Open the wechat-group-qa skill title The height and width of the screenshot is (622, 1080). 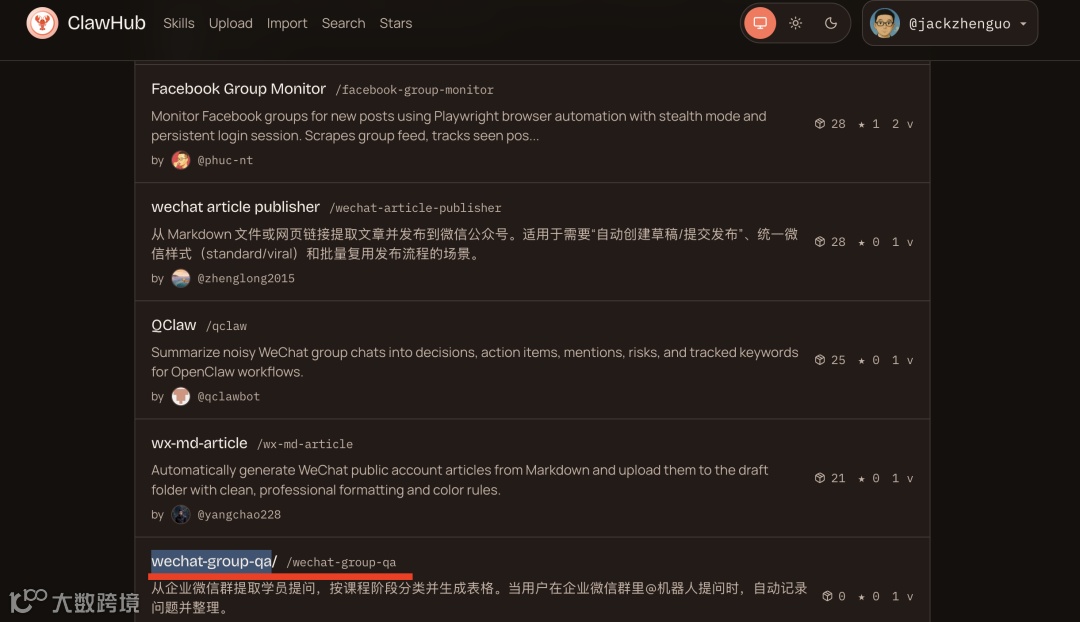[214, 561]
